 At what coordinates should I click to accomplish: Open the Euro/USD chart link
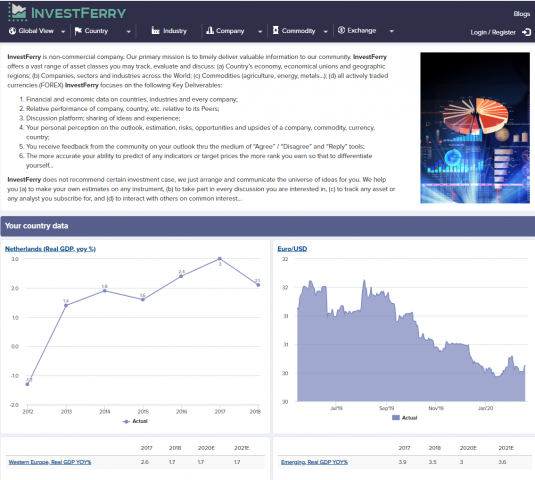292,249
